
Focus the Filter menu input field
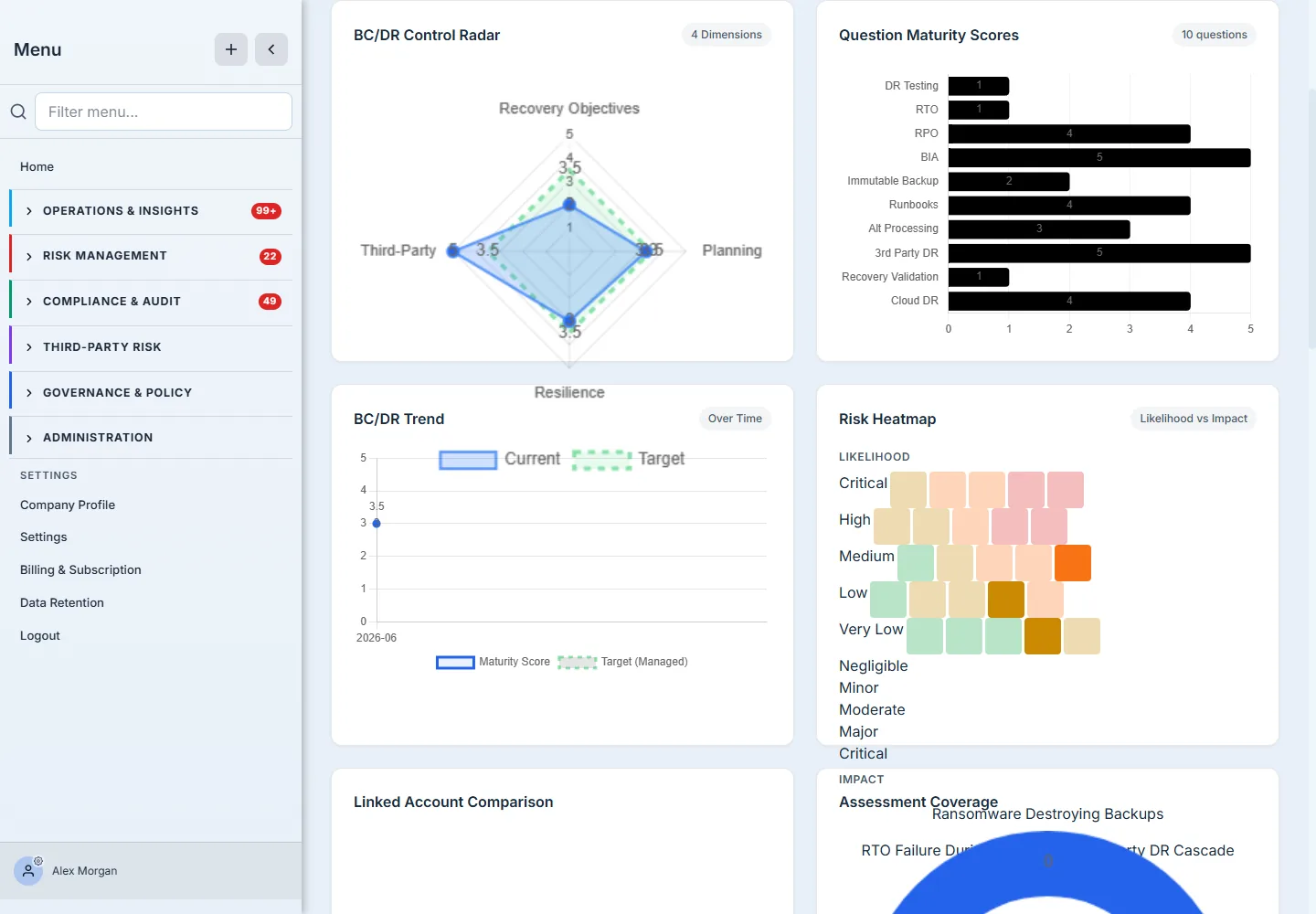[x=164, y=112]
